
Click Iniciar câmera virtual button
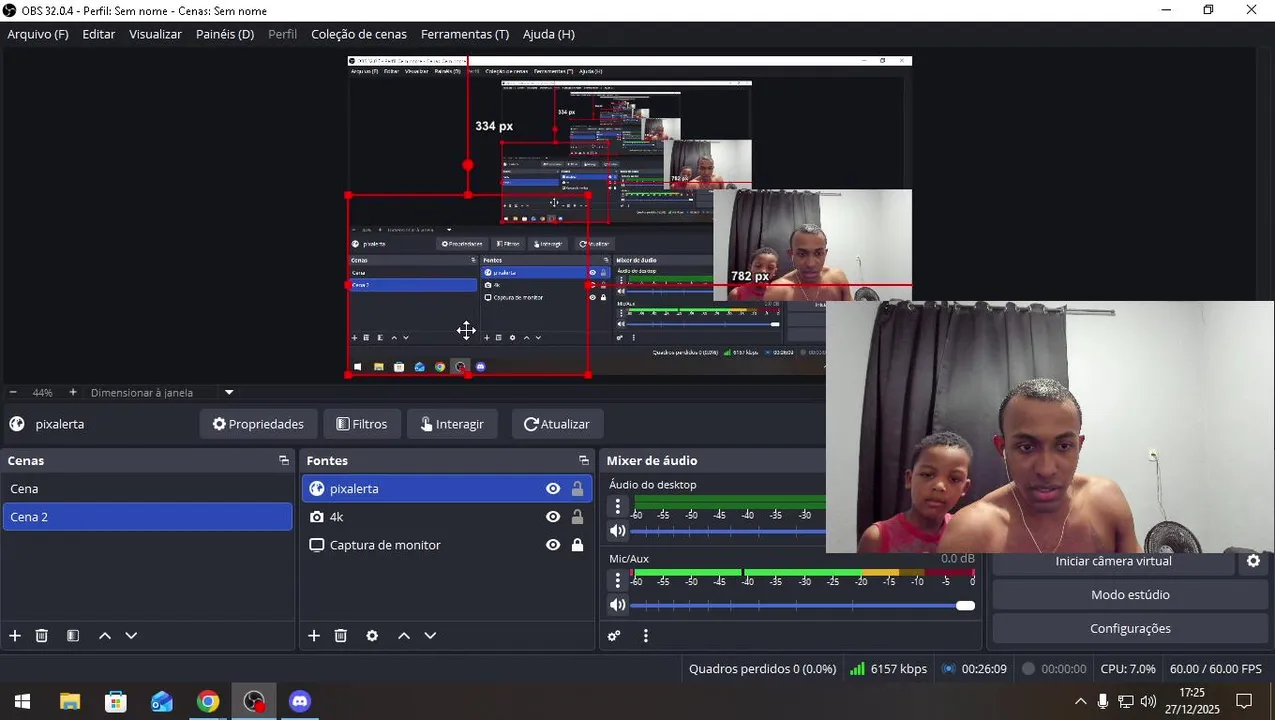1113,562
